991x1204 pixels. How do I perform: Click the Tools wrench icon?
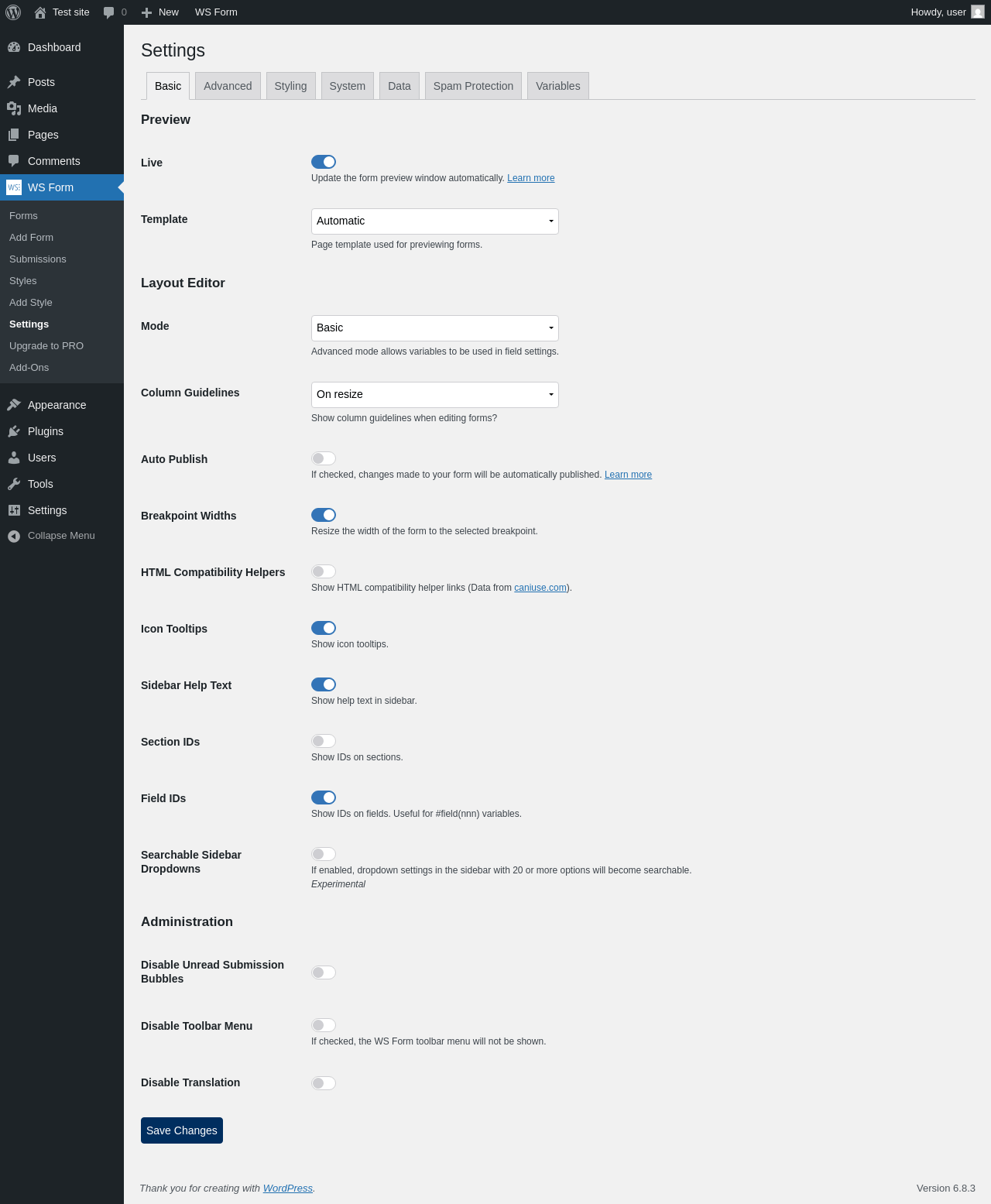[x=14, y=484]
